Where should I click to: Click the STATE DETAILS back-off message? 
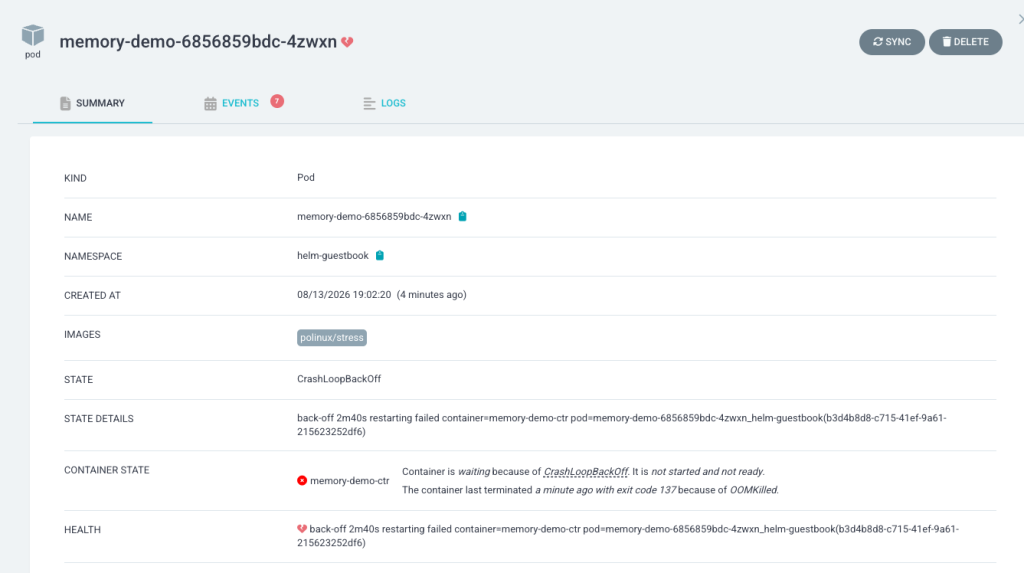tap(622, 425)
